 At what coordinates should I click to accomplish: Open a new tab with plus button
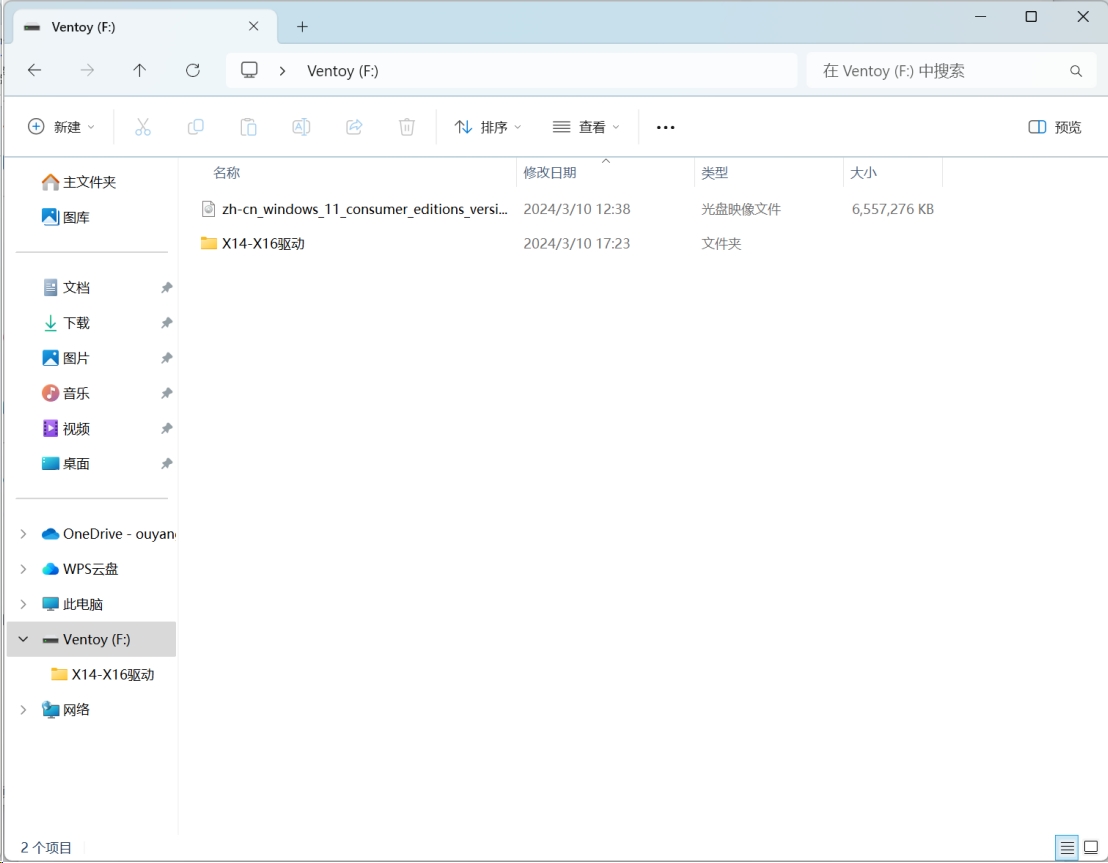pos(302,27)
